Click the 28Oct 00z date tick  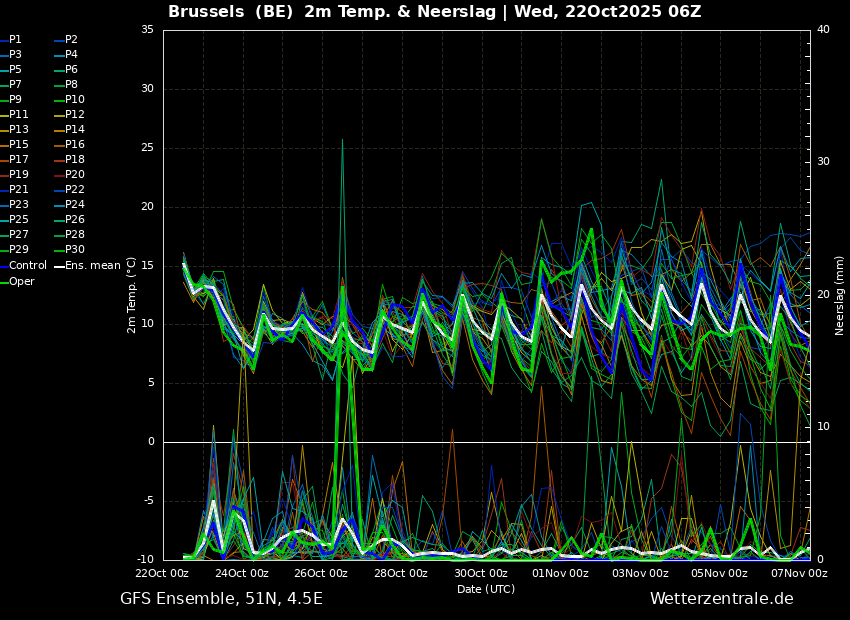(401, 574)
